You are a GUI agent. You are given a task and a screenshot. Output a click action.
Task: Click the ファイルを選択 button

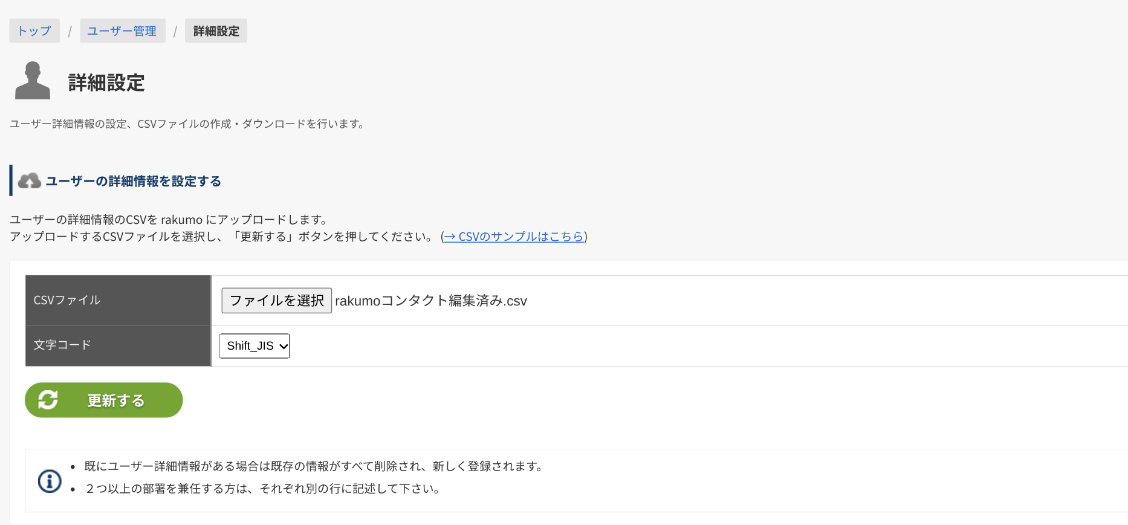click(x=276, y=301)
